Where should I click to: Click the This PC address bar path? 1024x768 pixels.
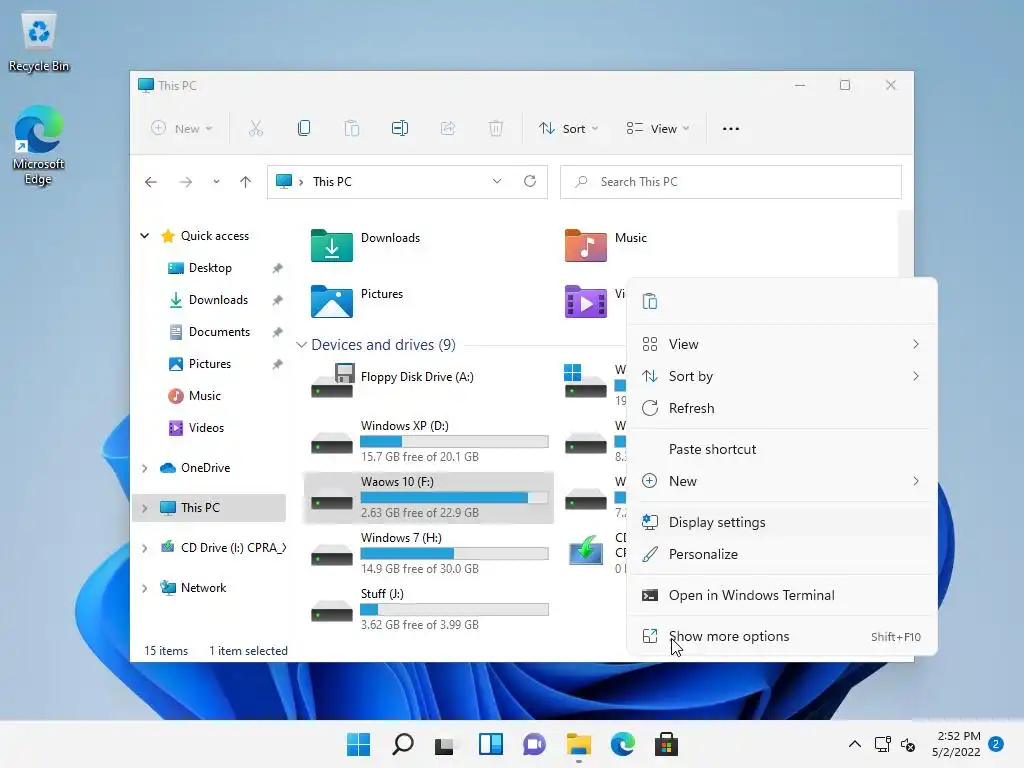pos(332,182)
